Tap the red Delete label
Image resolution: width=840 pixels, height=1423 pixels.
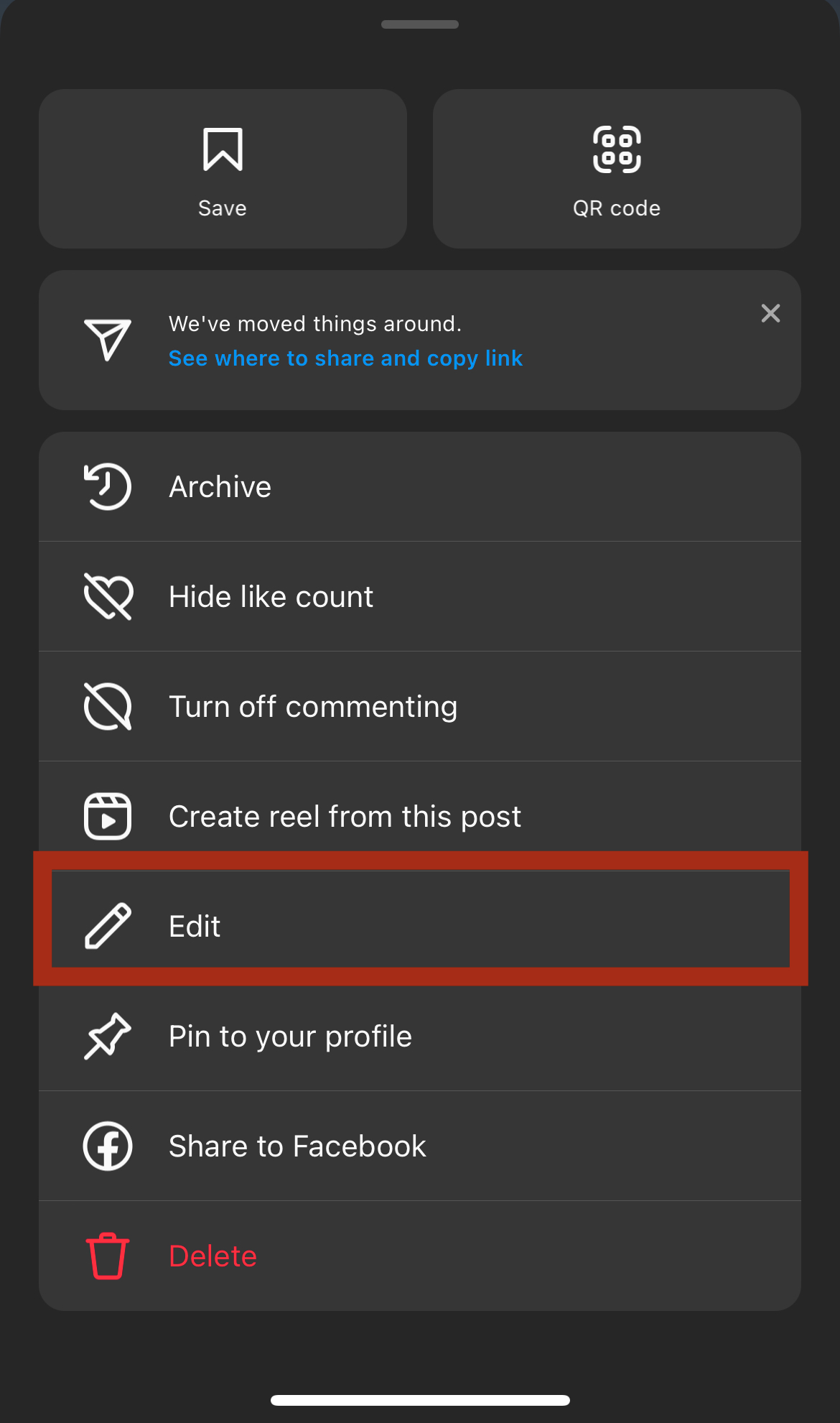coord(213,1256)
